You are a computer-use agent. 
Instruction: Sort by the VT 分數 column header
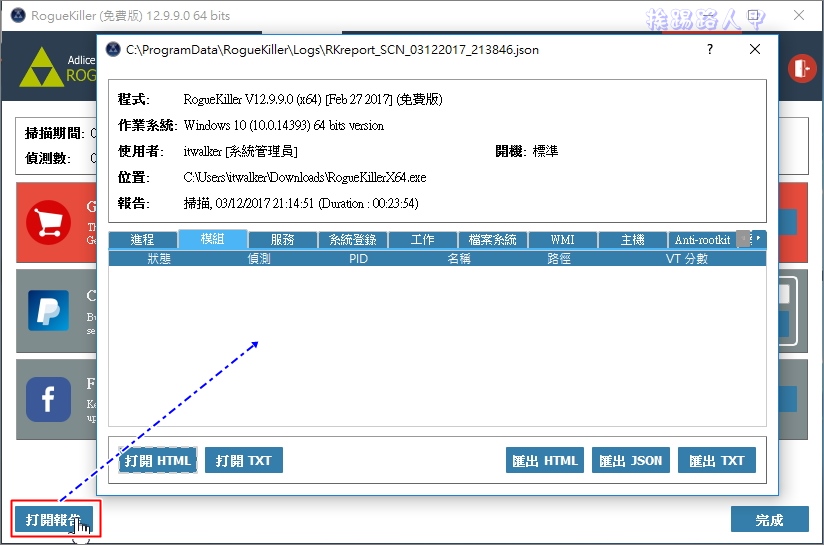pyautogui.click(x=687, y=259)
